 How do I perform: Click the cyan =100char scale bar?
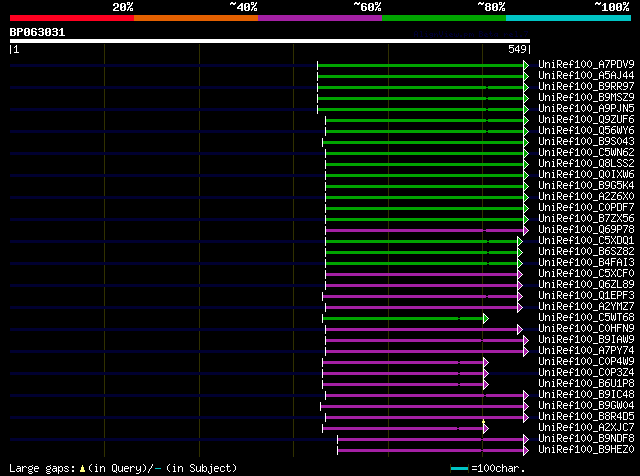[x=459, y=468]
